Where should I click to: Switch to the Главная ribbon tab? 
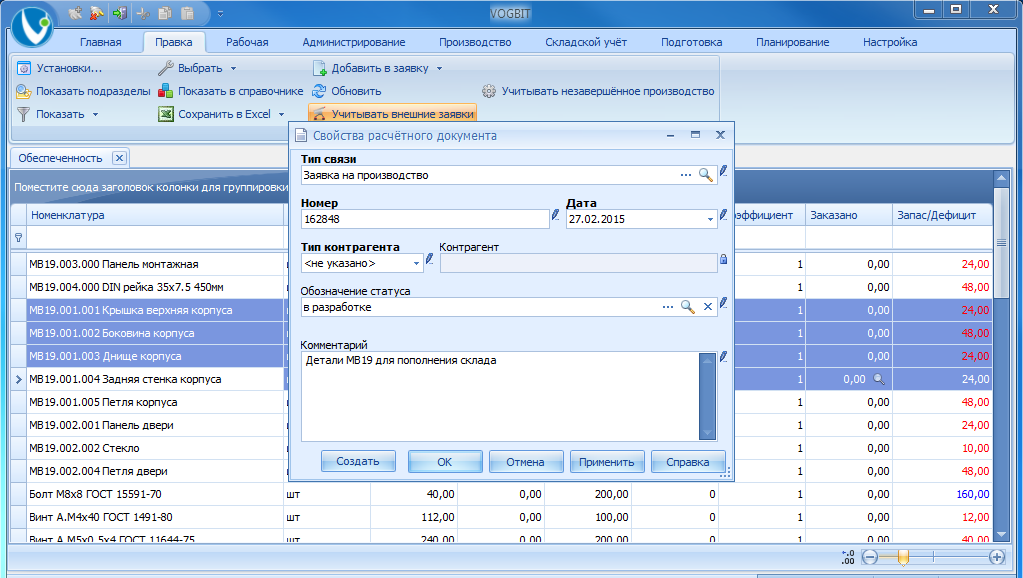[x=100, y=42]
